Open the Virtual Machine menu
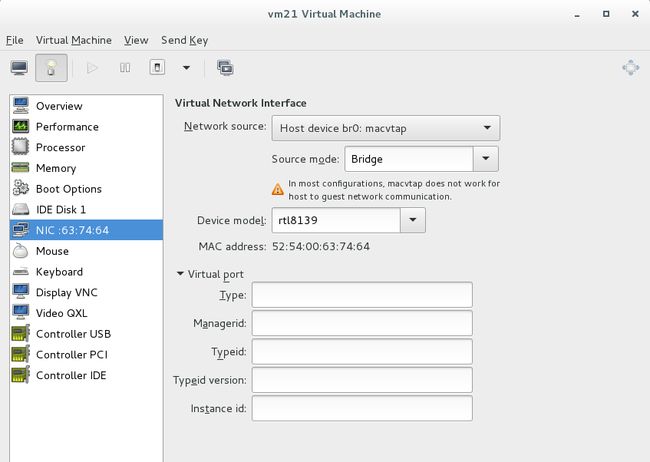The image size is (650, 462). 74,40
